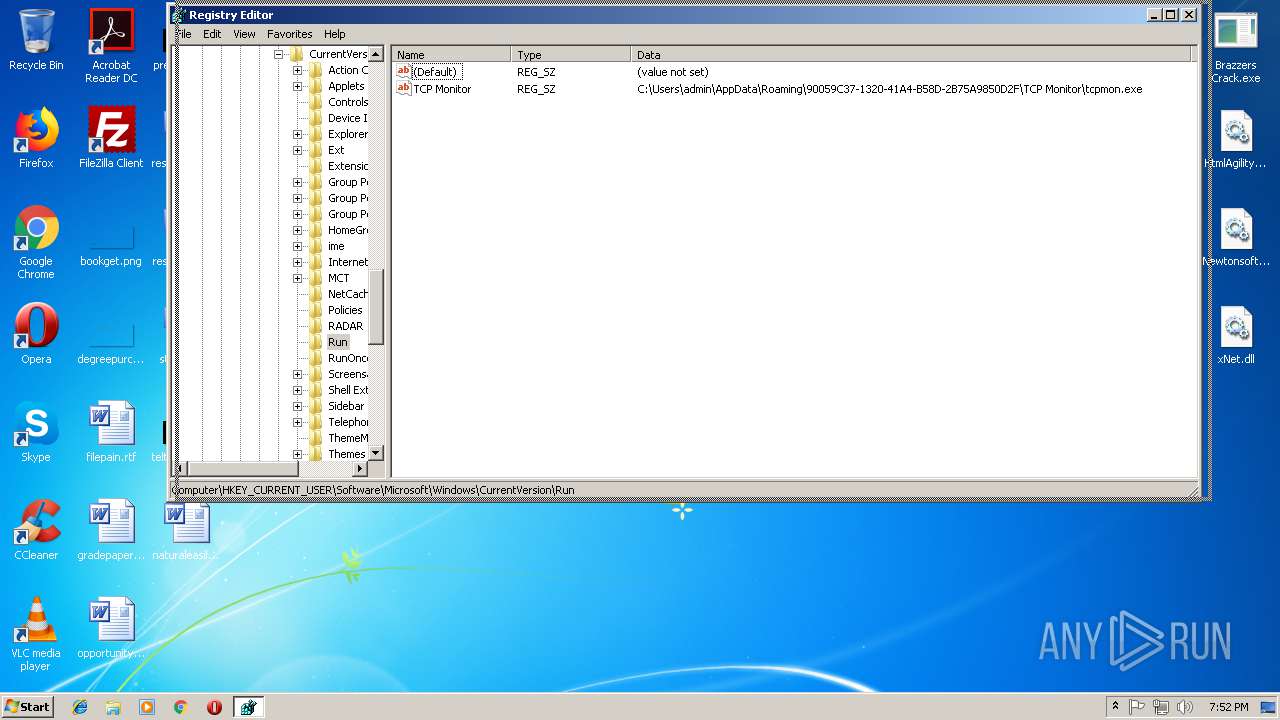Open Windows Media Player taskbar icon
Screen dimensions: 1280x720
coord(147,707)
